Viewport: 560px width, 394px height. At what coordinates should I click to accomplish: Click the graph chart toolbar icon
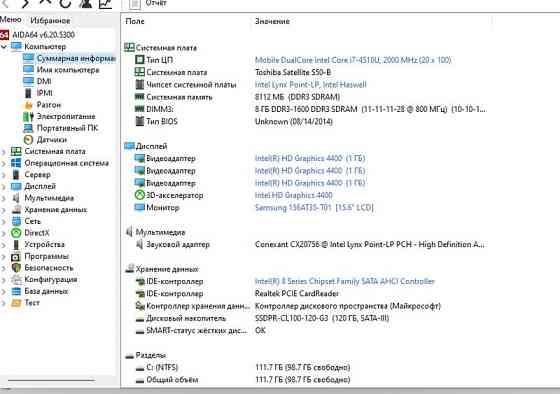tap(105, 4)
